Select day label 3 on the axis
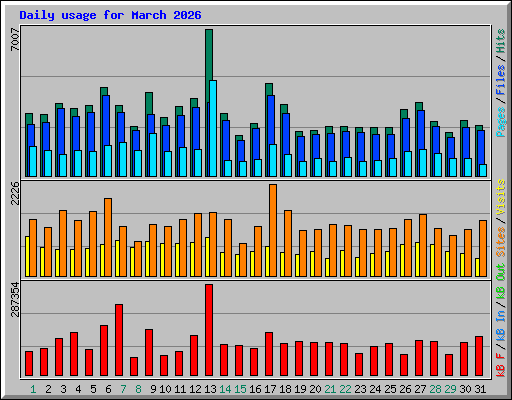 coord(63,389)
